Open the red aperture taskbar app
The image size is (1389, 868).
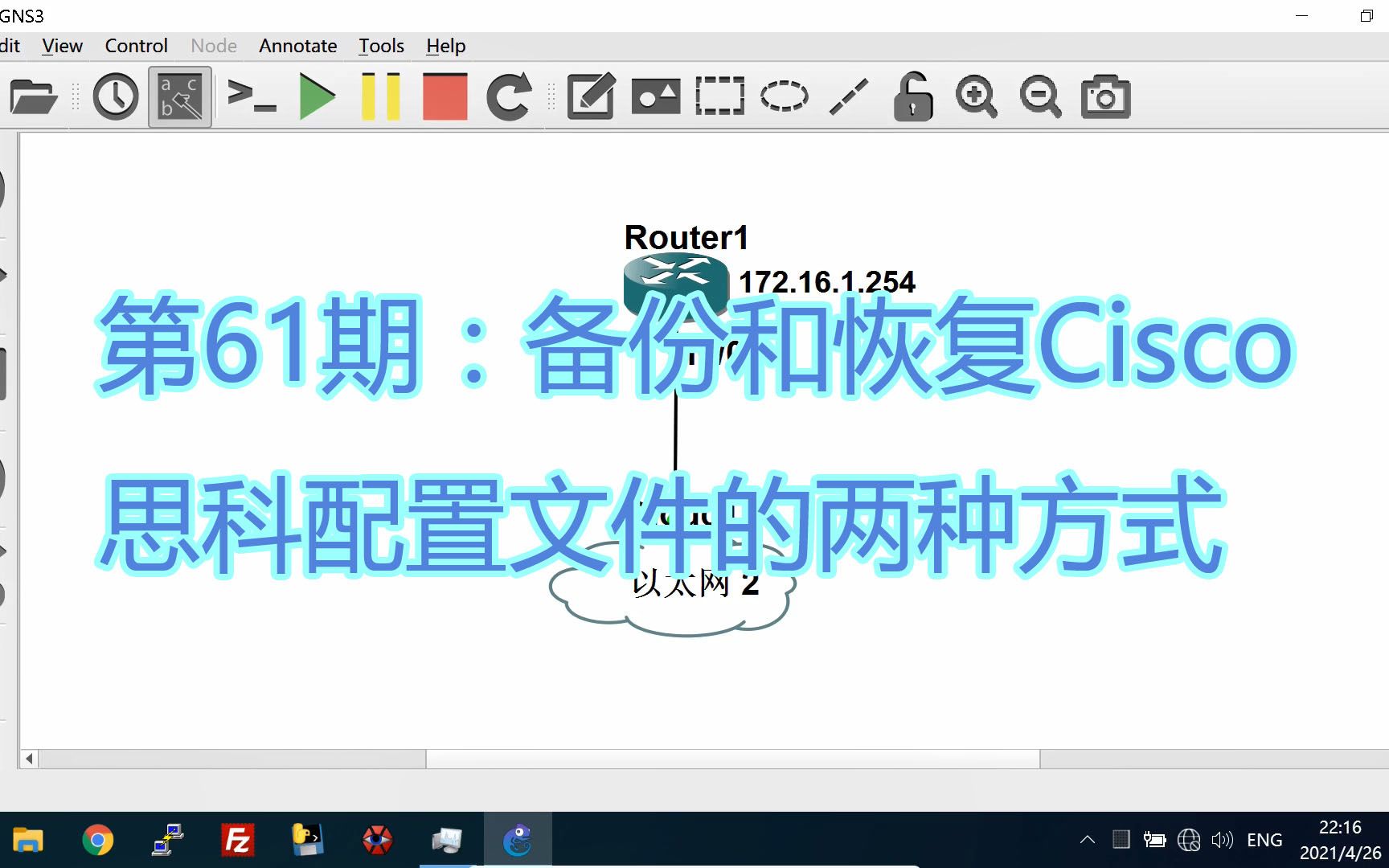pos(377,841)
